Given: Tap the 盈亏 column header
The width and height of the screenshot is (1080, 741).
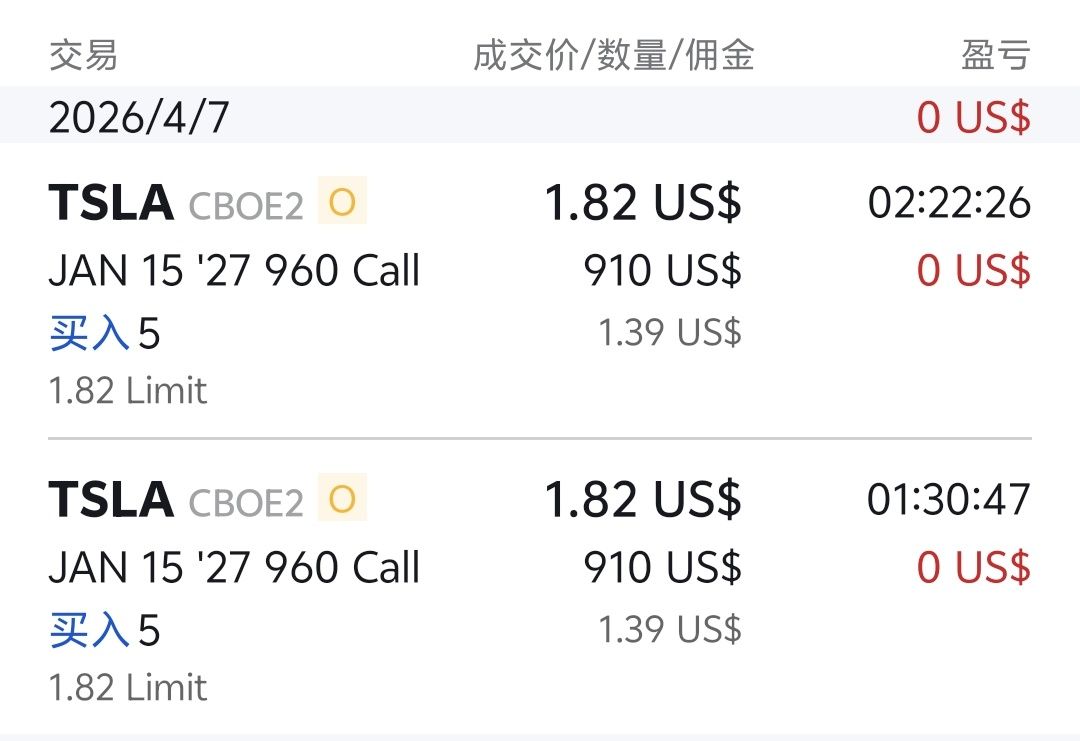Looking at the screenshot, I should click(995, 56).
